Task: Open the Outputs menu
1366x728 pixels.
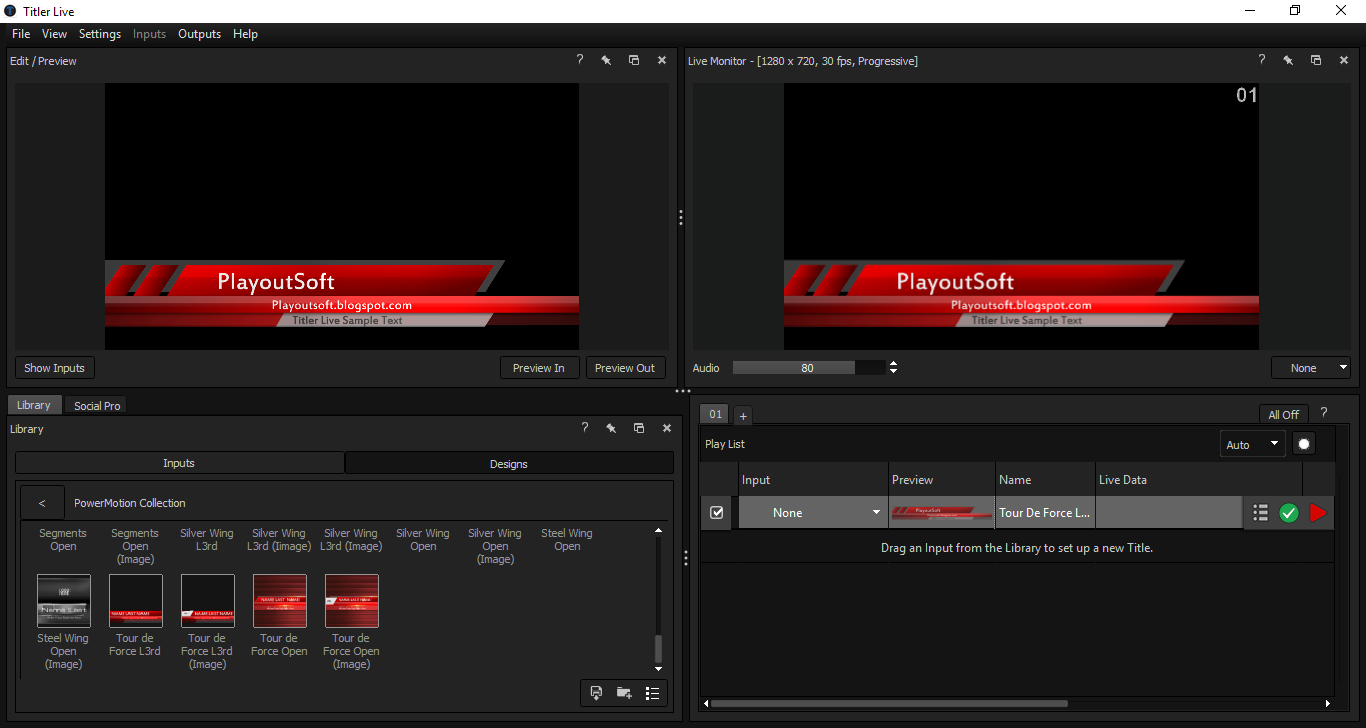Action: tap(199, 34)
